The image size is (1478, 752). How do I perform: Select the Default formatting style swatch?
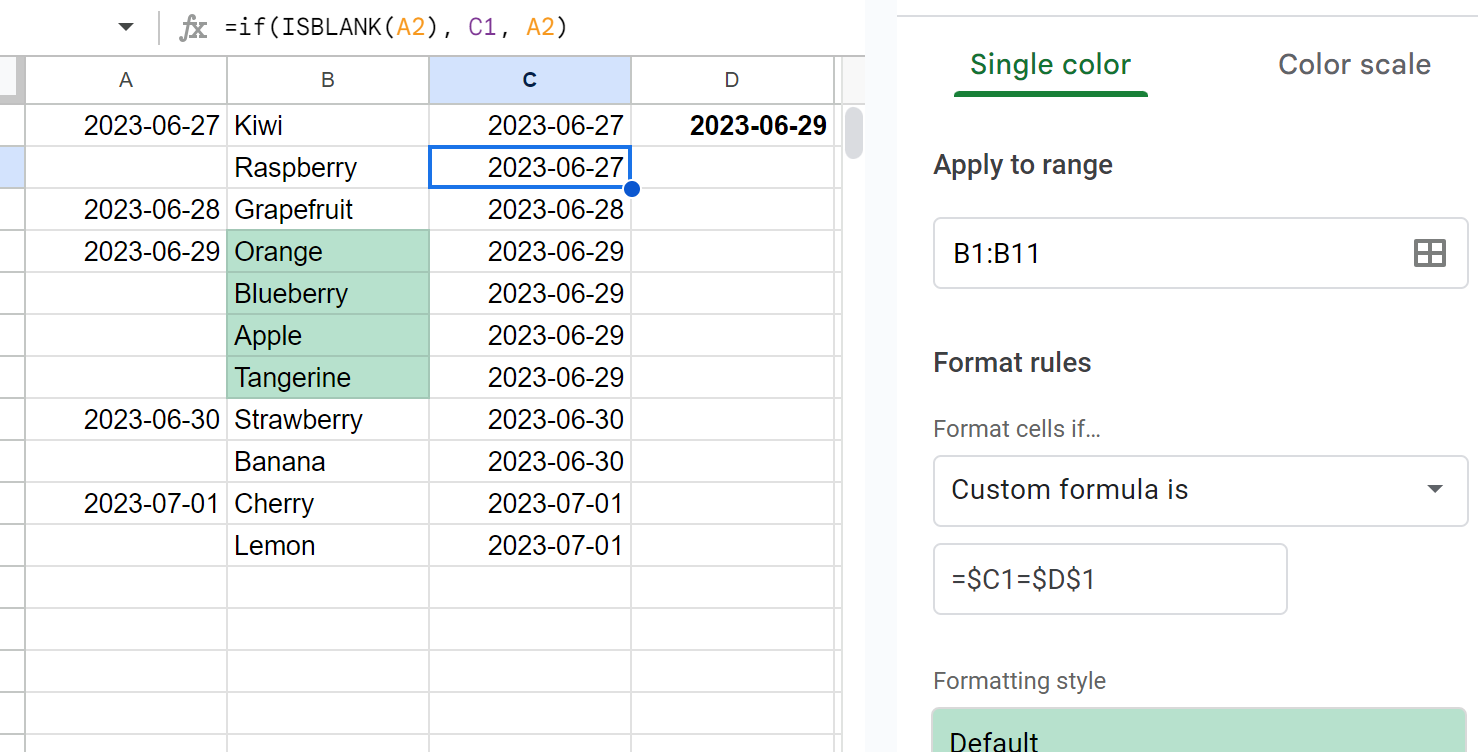[1200, 731]
